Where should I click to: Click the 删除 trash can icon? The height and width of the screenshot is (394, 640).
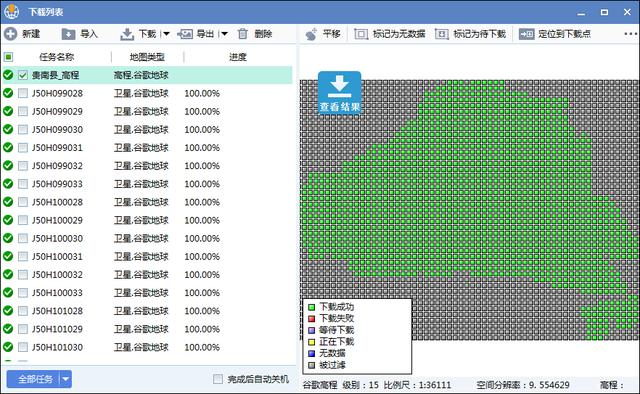(243, 34)
